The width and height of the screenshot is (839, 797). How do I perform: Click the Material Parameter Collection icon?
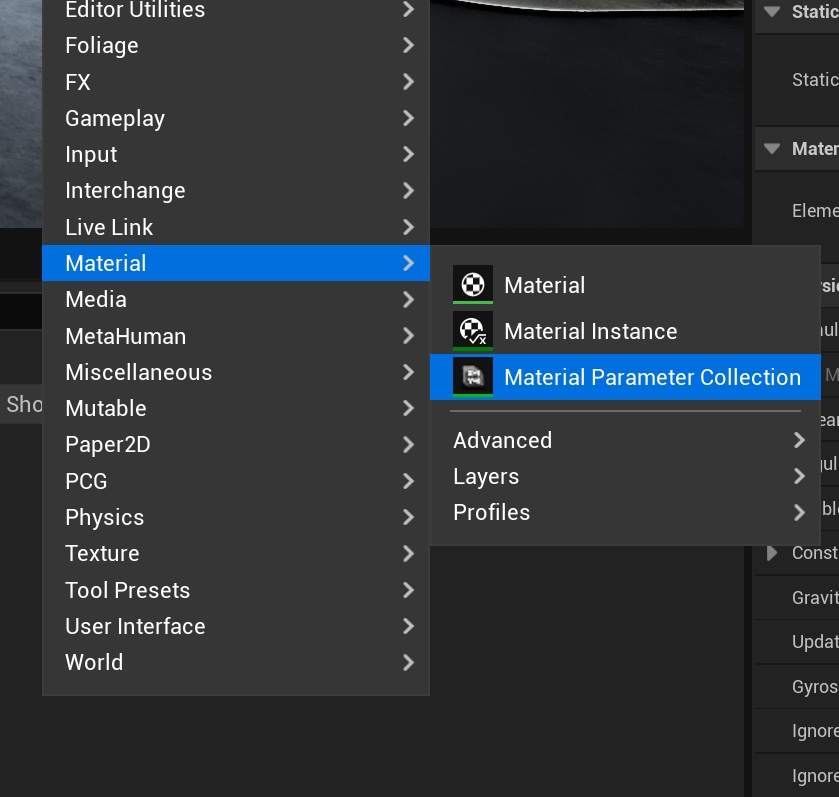pyautogui.click(x=472, y=376)
